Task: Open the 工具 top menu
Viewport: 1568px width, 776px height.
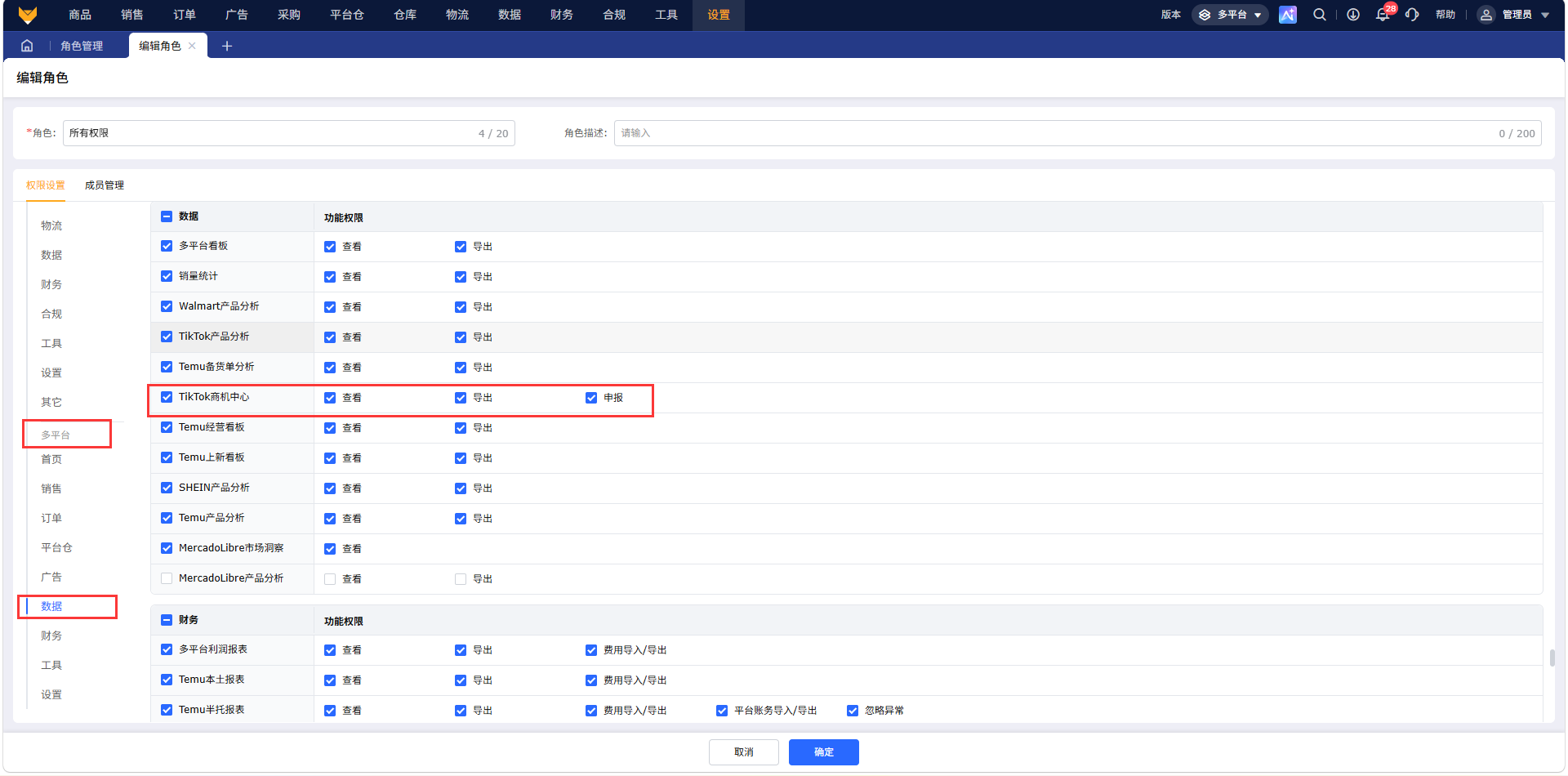Action: click(666, 15)
